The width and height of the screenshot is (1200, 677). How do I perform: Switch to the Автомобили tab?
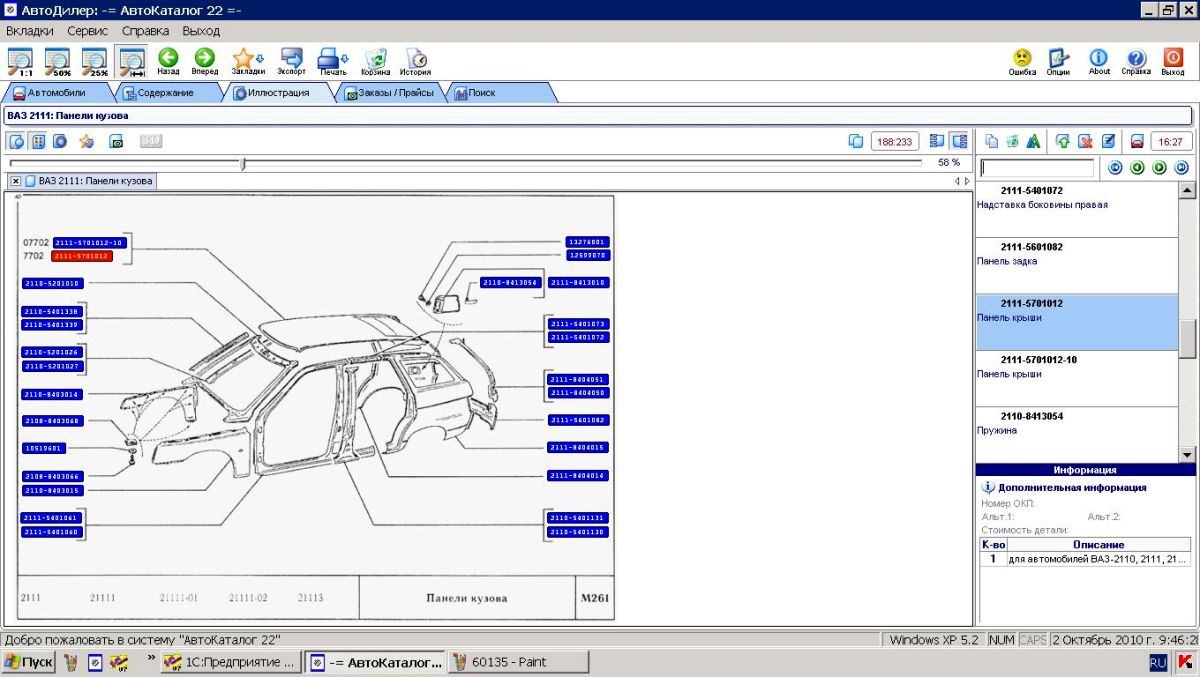(x=56, y=93)
